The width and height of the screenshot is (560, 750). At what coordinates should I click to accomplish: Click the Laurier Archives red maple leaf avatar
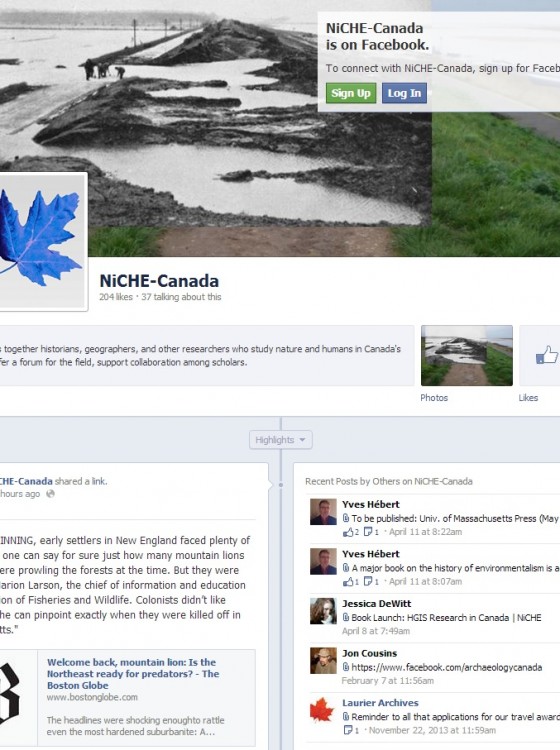point(323,710)
